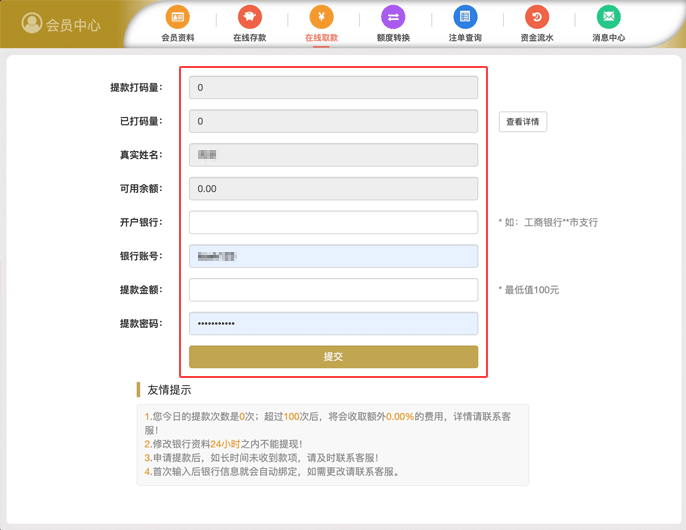Viewport: 686px width, 530px height.
Task: Click the 提款密码 password field
Action: 333,324
